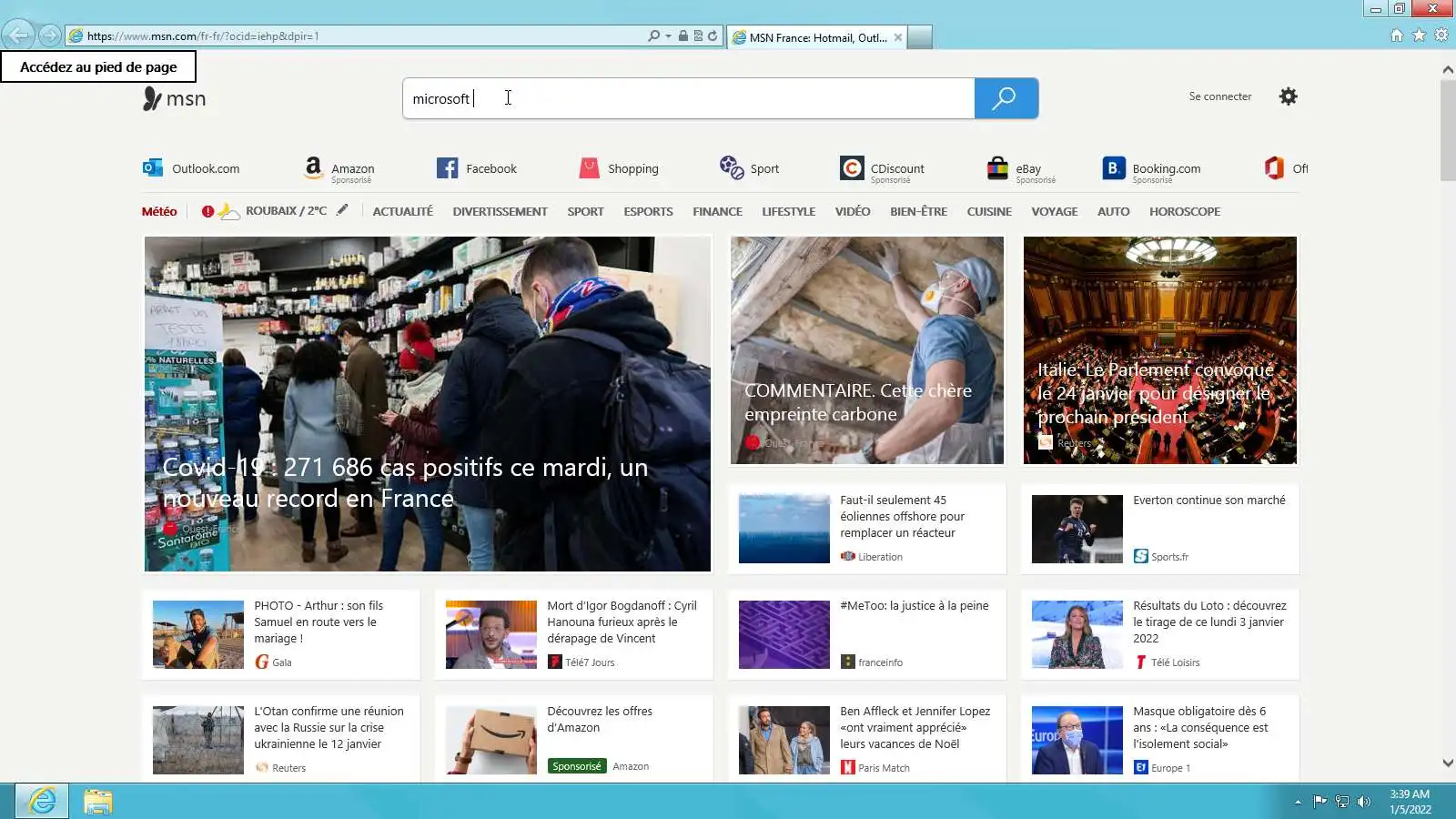Image resolution: width=1456 pixels, height=819 pixels.
Task: Click the blue search magnifier button
Action: 1006,98
